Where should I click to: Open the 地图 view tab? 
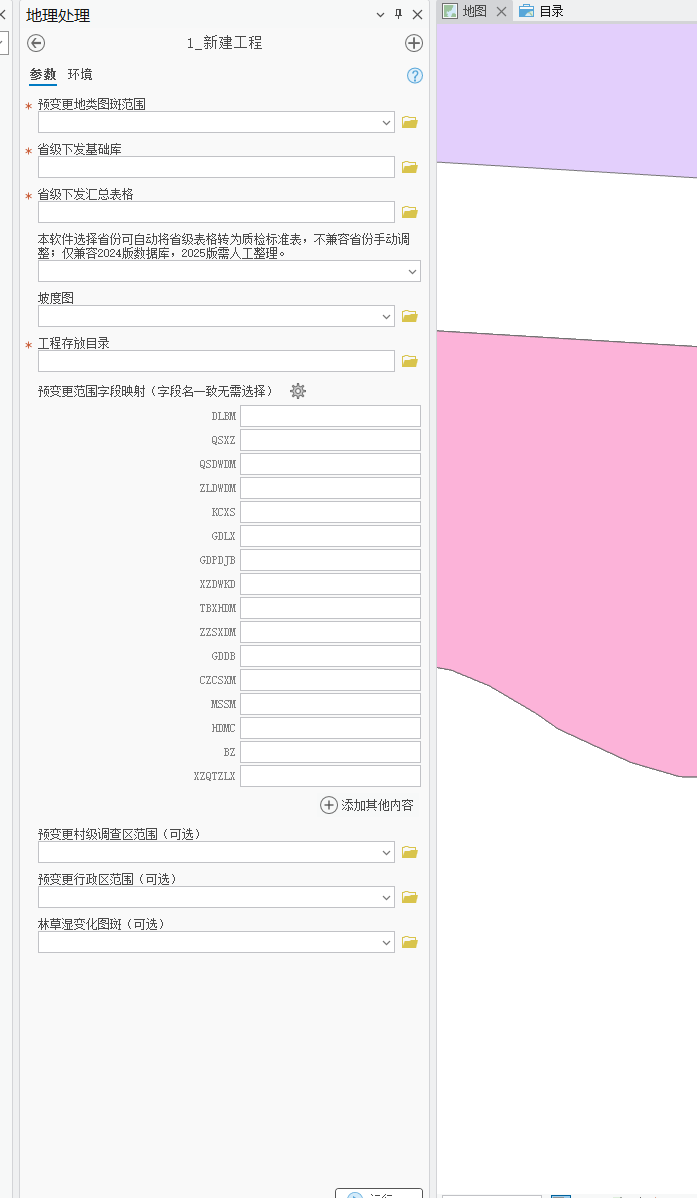[475, 11]
